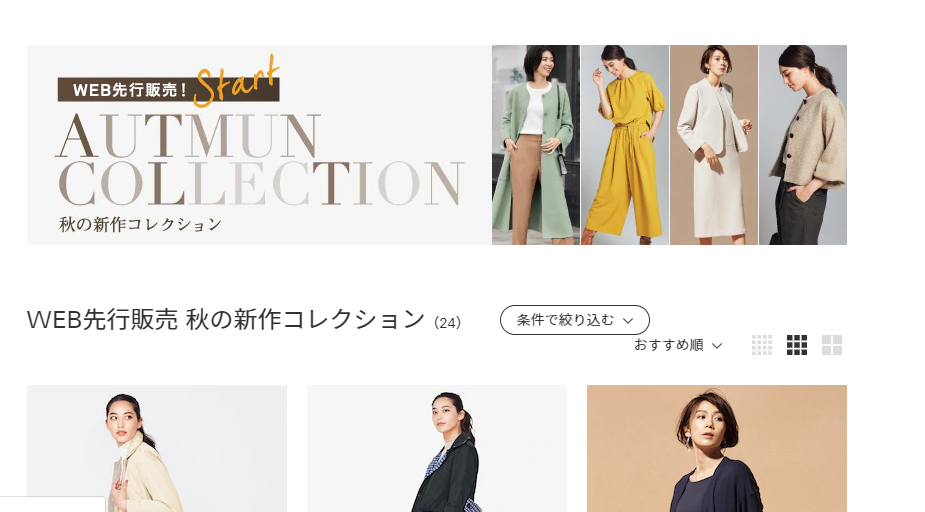Click the white tab at bottom-left corner
The width and height of the screenshot is (925, 512).
(53, 504)
